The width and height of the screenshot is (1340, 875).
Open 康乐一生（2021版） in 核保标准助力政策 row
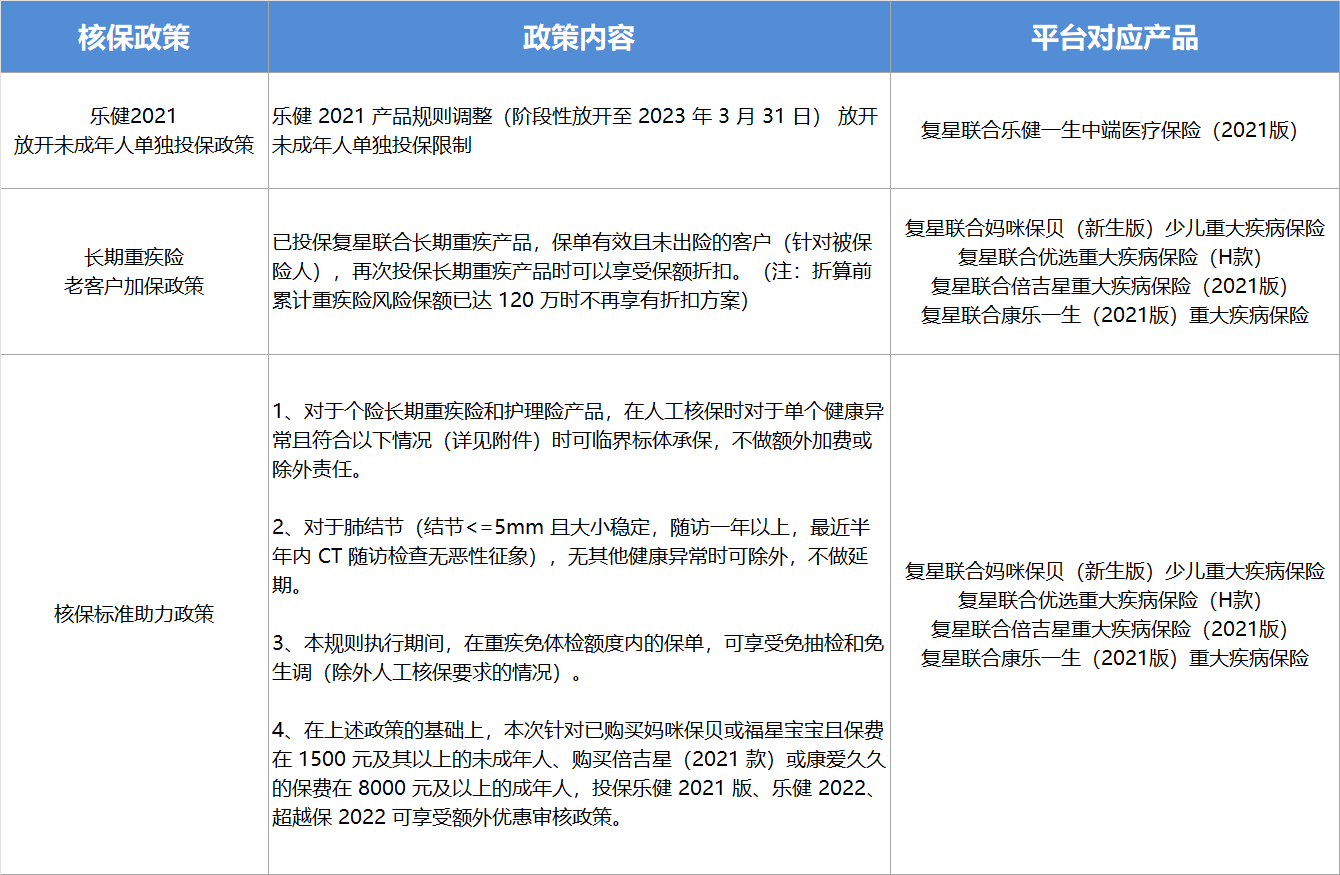[x=1114, y=658]
